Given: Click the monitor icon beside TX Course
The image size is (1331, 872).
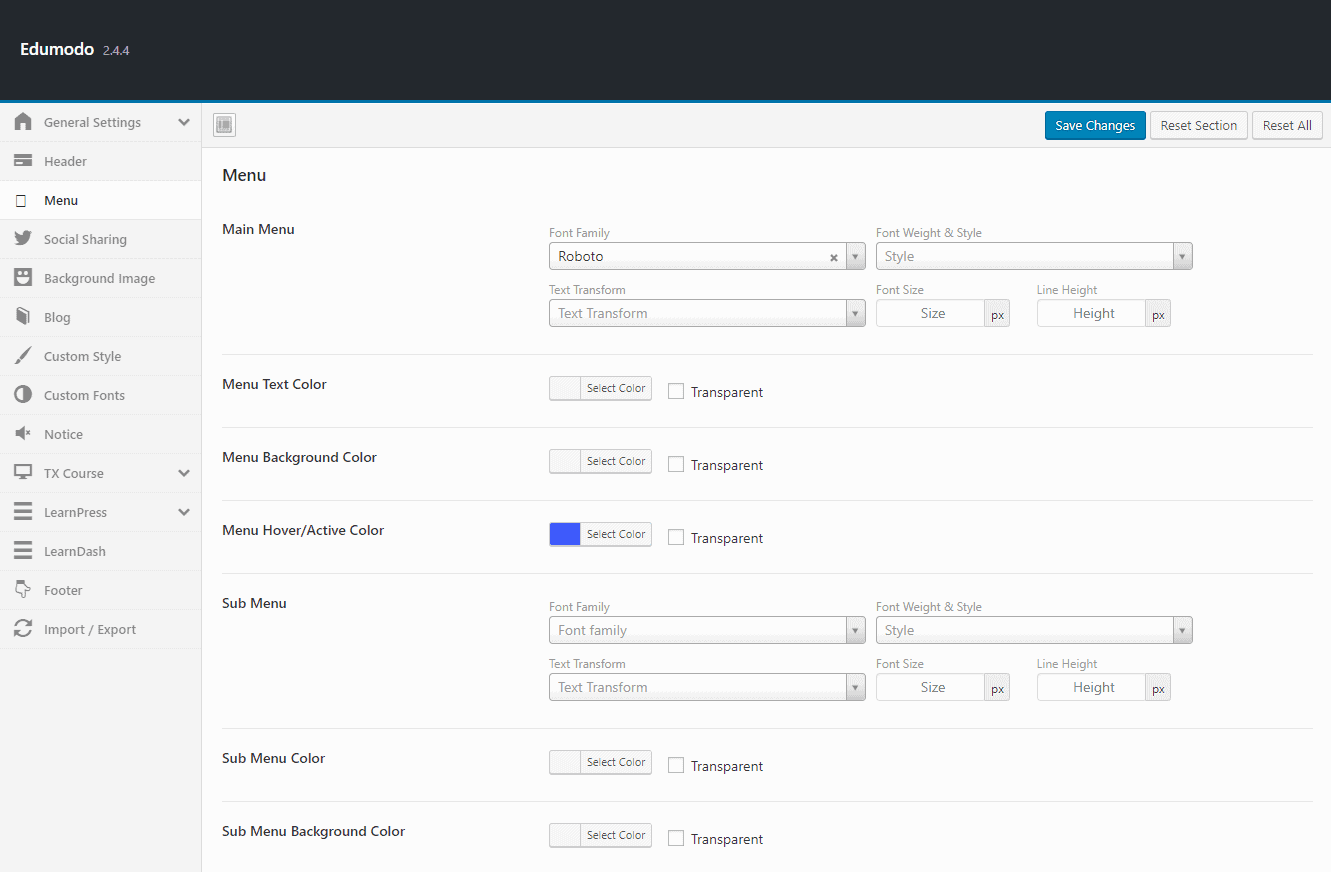Looking at the screenshot, I should coord(23,473).
